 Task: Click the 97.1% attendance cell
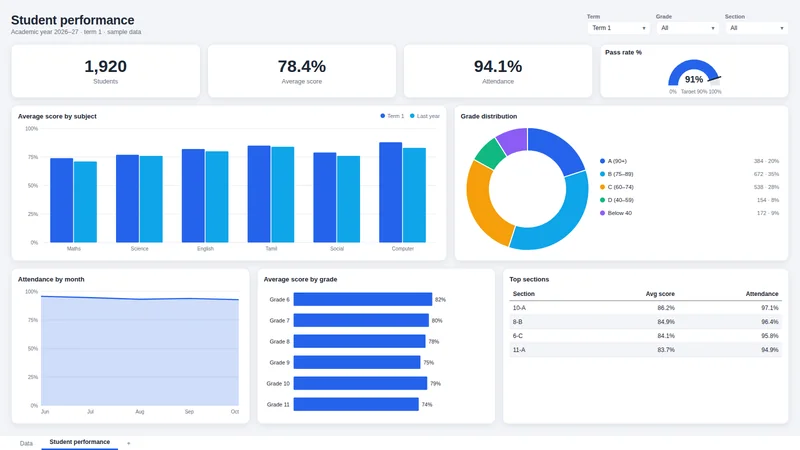click(769, 308)
